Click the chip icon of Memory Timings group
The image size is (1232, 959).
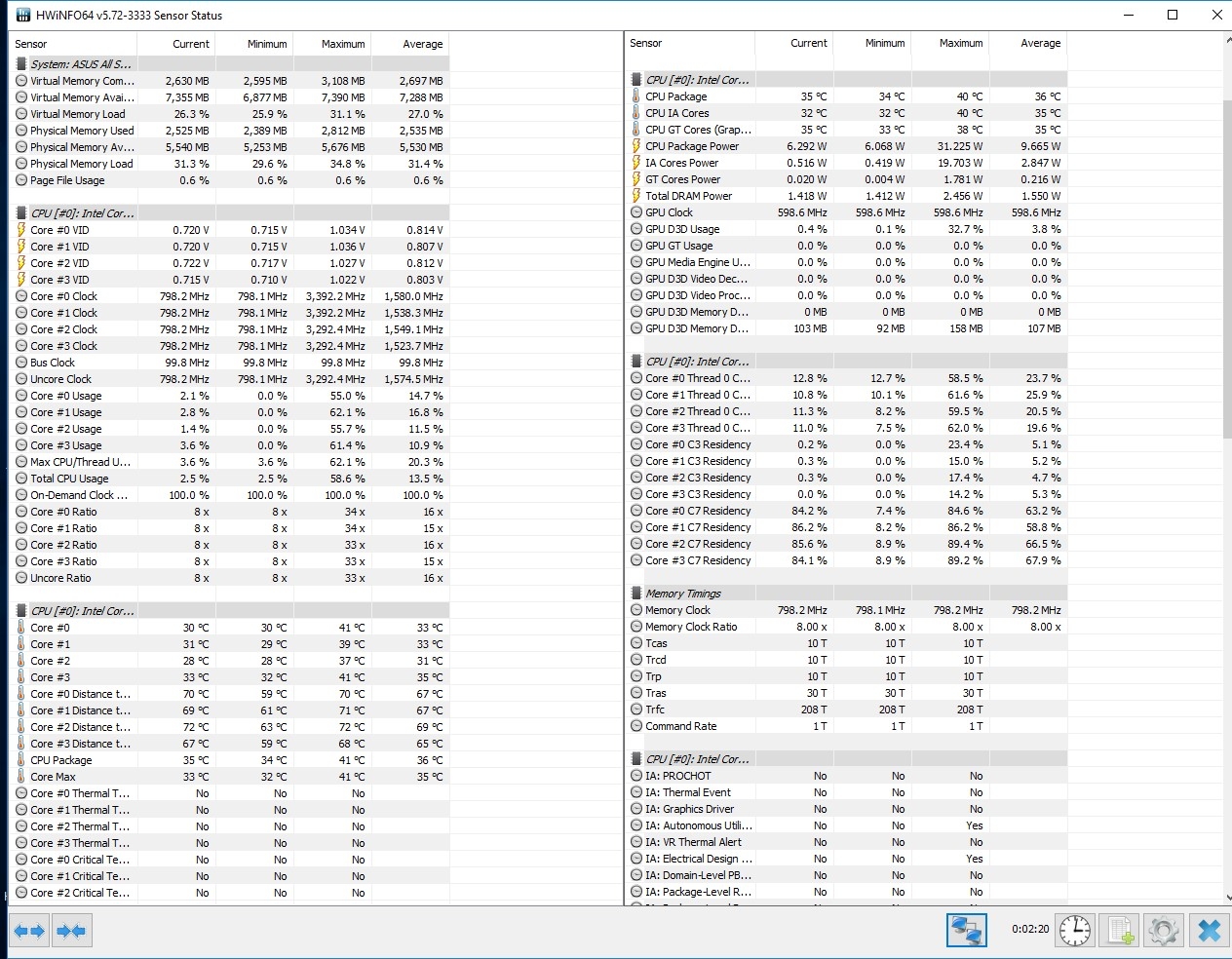click(635, 594)
